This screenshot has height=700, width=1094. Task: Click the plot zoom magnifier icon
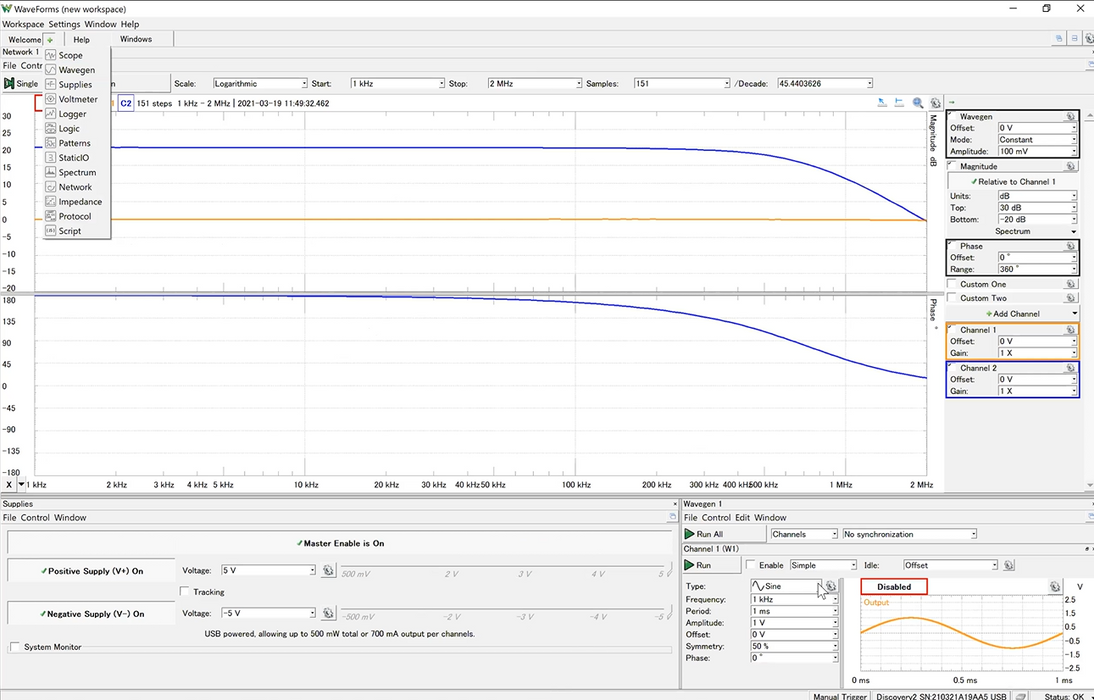(918, 103)
